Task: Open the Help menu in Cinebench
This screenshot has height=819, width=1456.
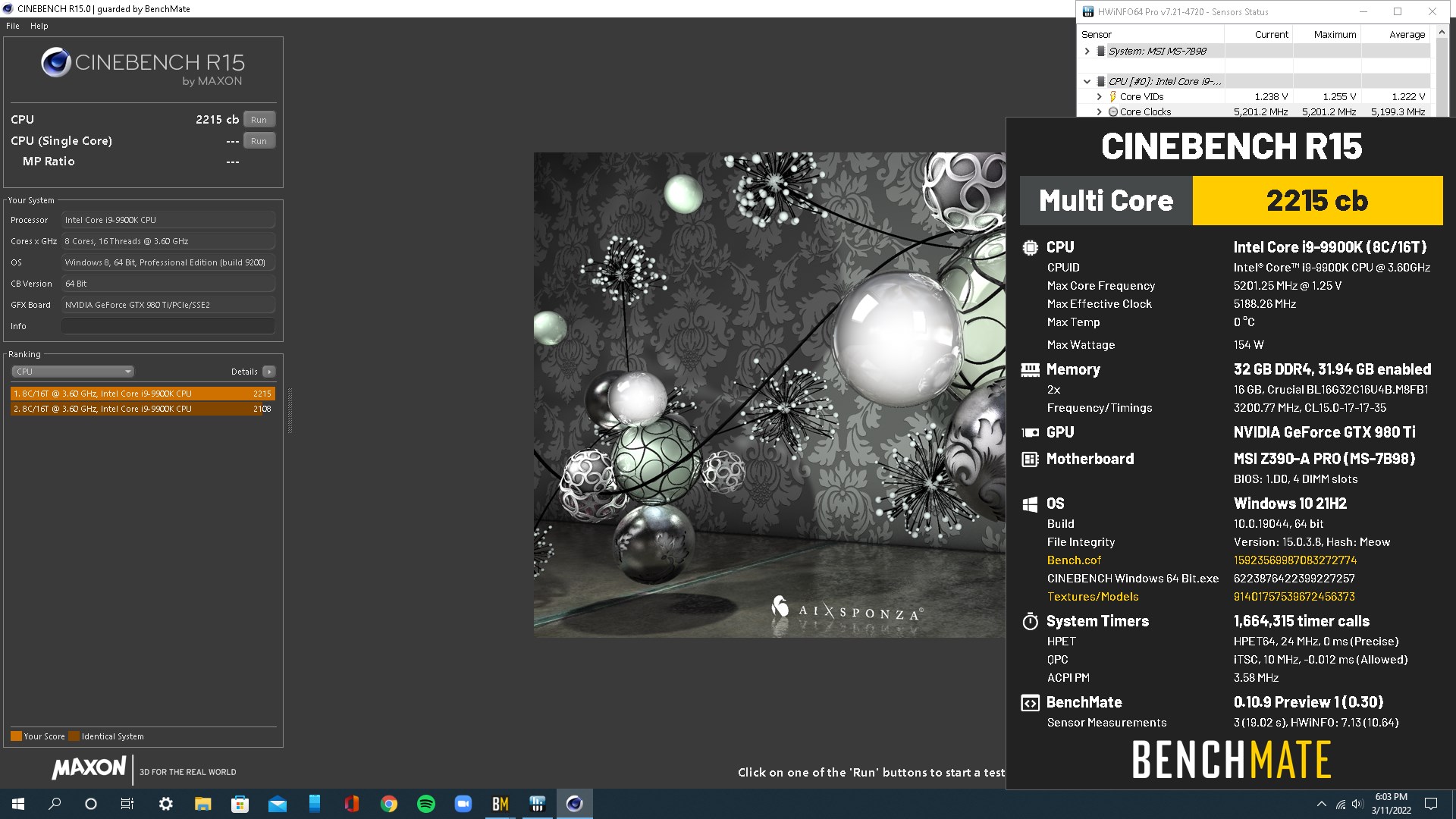Action: 39,26
